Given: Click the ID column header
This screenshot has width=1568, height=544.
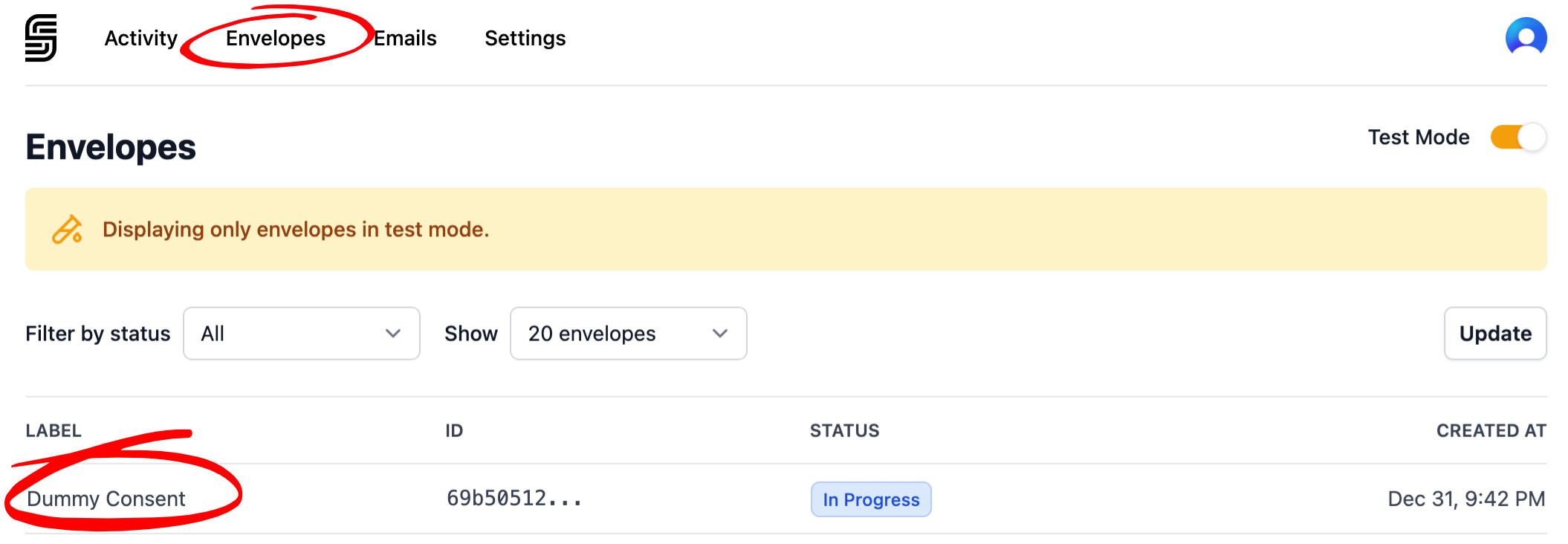Looking at the screenshot, I should click(454, 431).
